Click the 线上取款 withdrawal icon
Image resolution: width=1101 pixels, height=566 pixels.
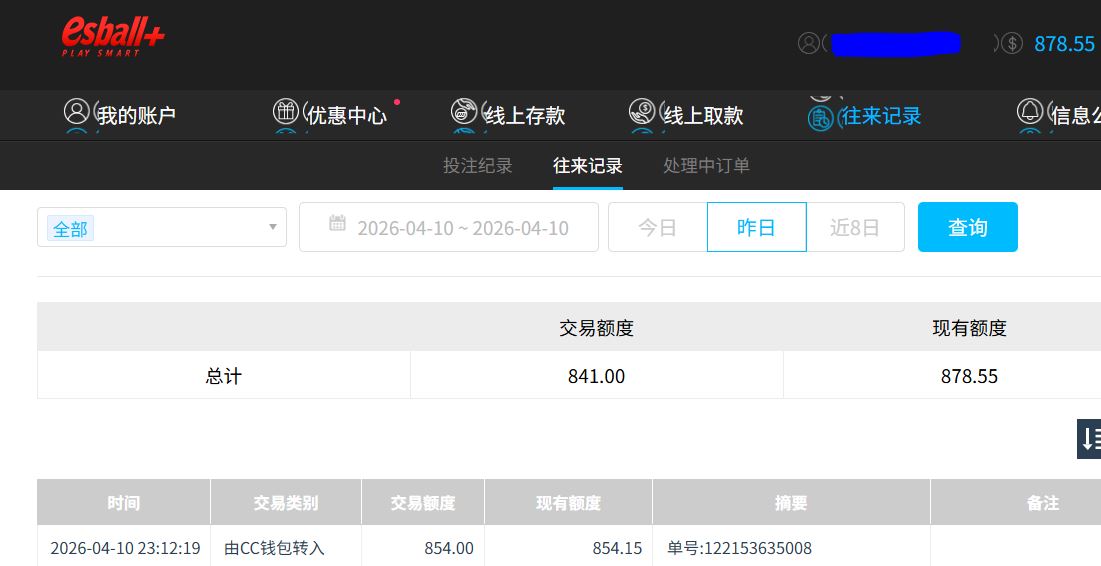642,112
